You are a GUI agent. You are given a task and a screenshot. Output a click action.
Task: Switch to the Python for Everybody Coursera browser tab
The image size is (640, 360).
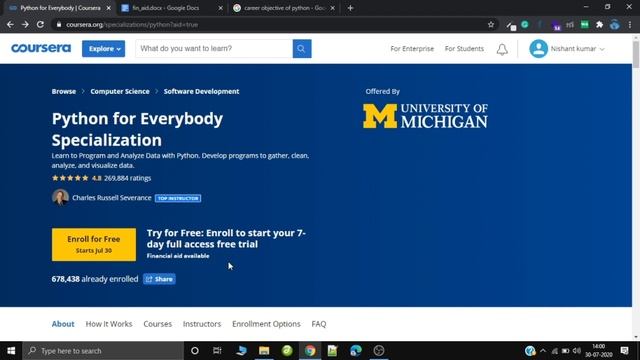pos(60,8)
